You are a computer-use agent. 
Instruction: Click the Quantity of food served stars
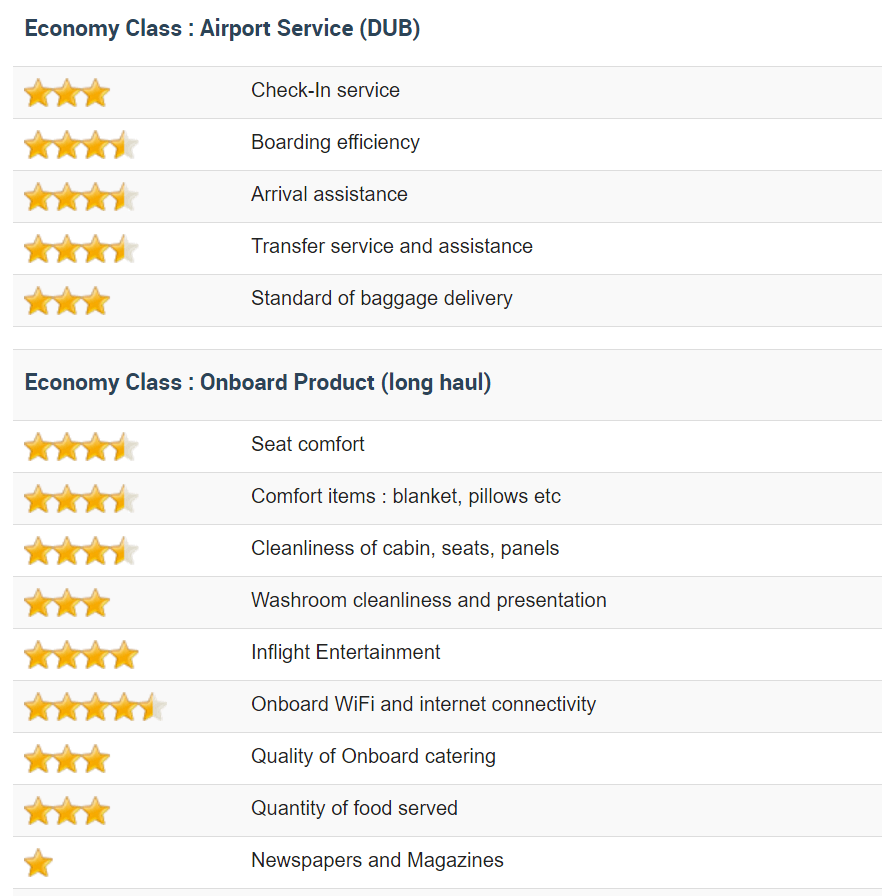tap(66, 811)
